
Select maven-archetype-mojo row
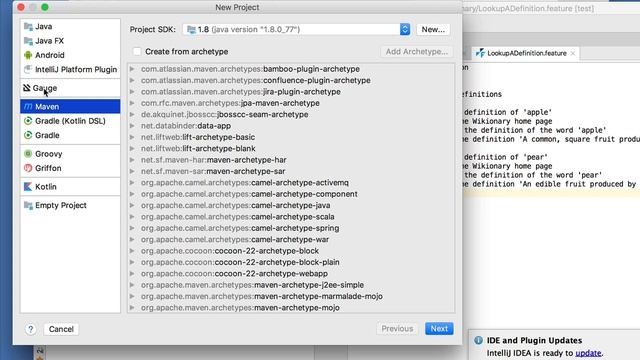pyautogui.click(x=291, y=308)
